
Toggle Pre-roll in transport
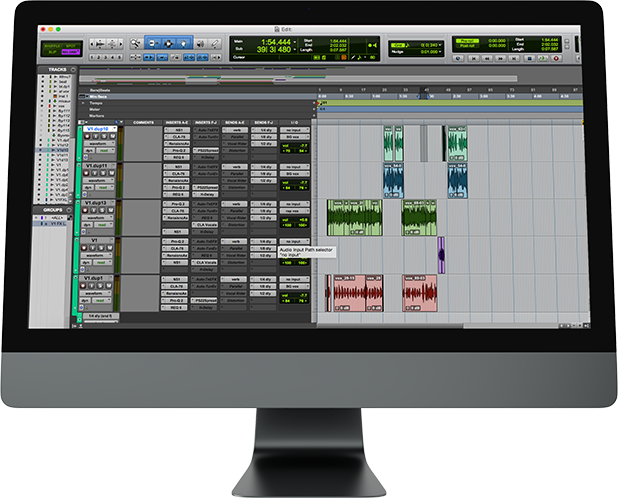click(x=467, y=41)
